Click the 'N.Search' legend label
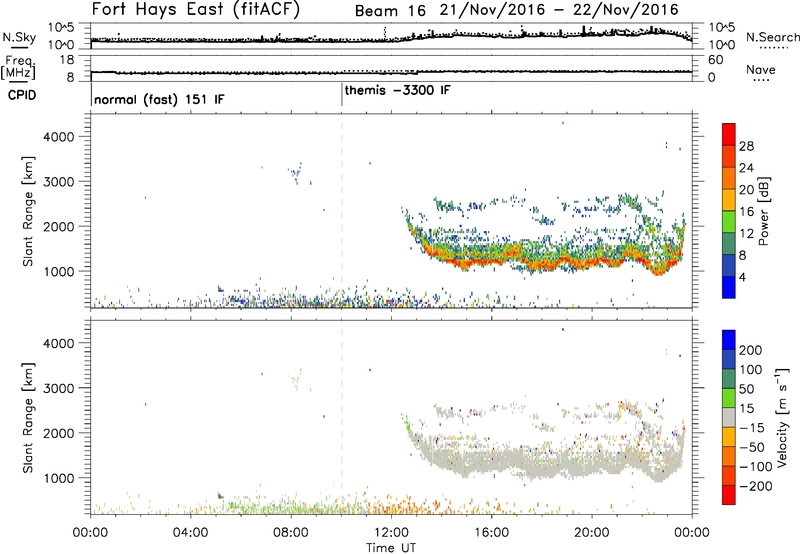The height and width of the screenshot is (554, 800). pyautogui.click(x=772, y=37)
